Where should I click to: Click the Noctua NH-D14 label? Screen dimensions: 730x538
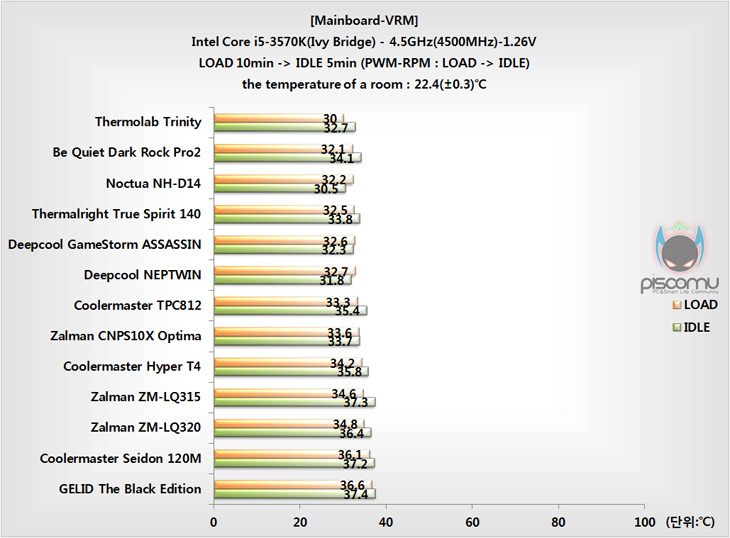[x=153, y=183]
